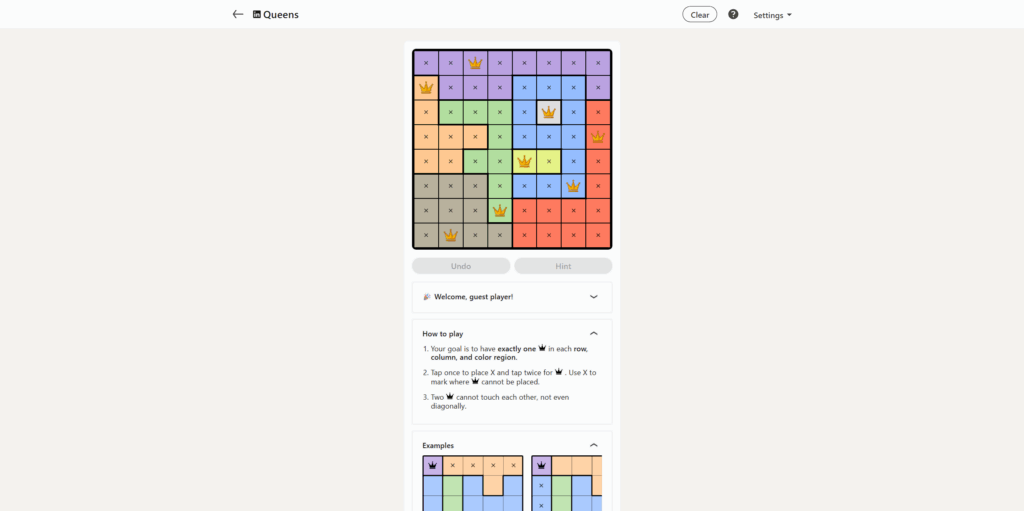Open the help question mark icon
The image size is (1024, 511).
click(x=733, y=14)
